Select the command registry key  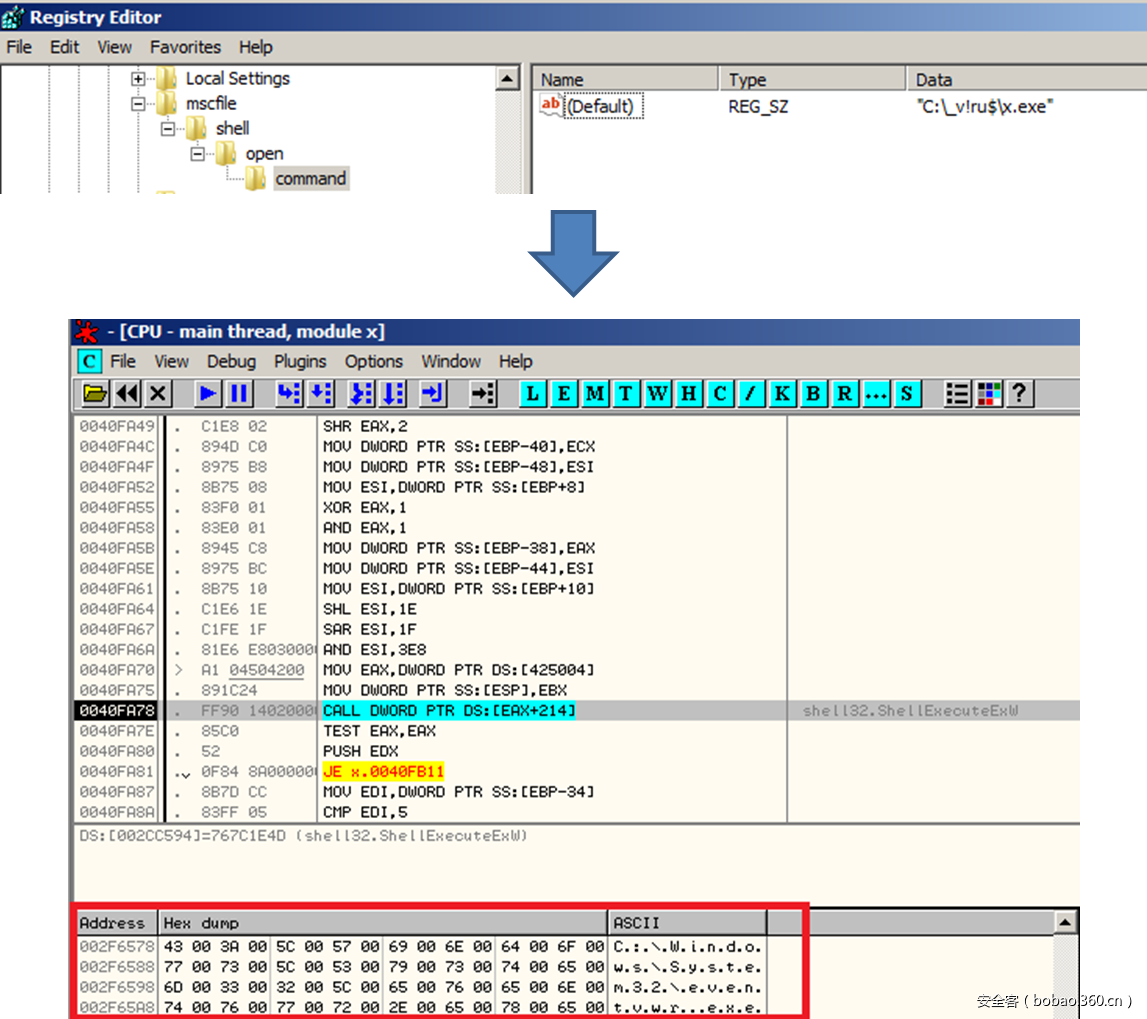tap(310, 179)
